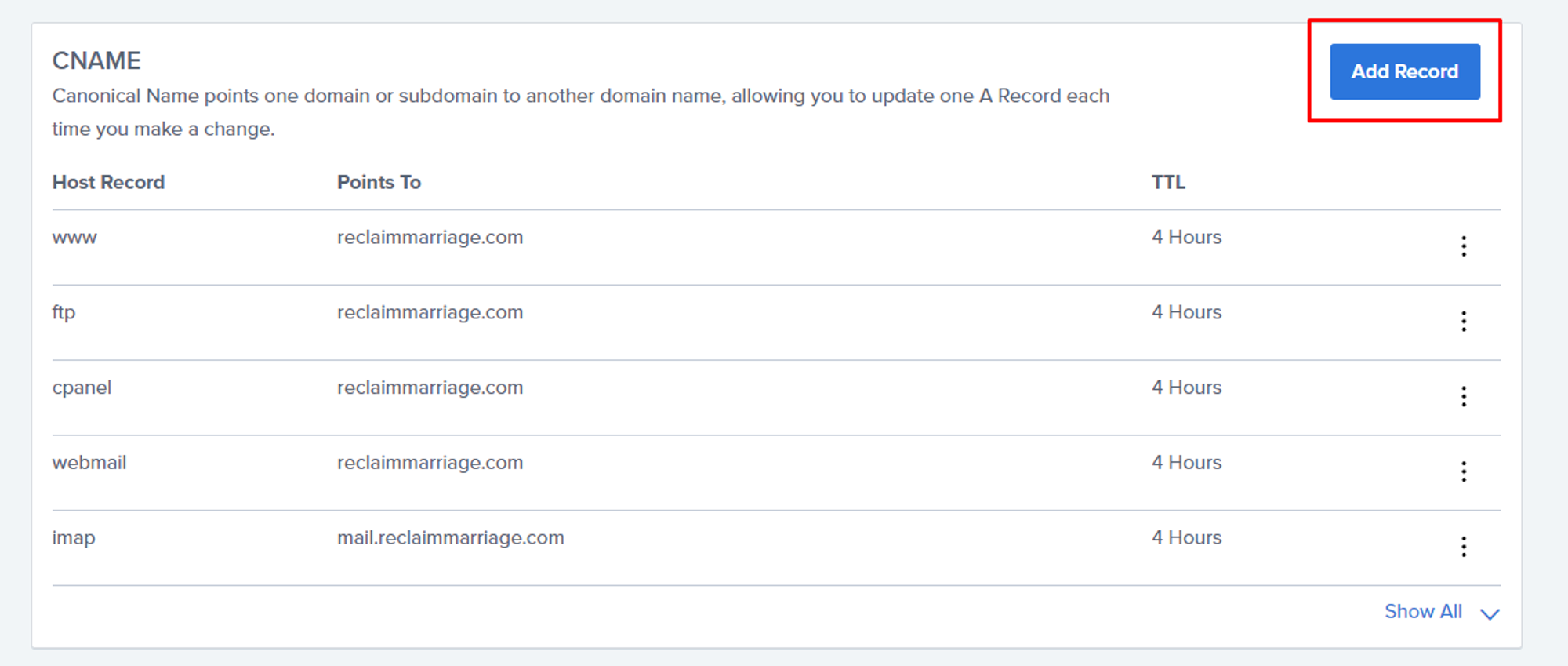Click the Show All link
The width and height of the screenshot is (1568, 666).
[1422, 611]
